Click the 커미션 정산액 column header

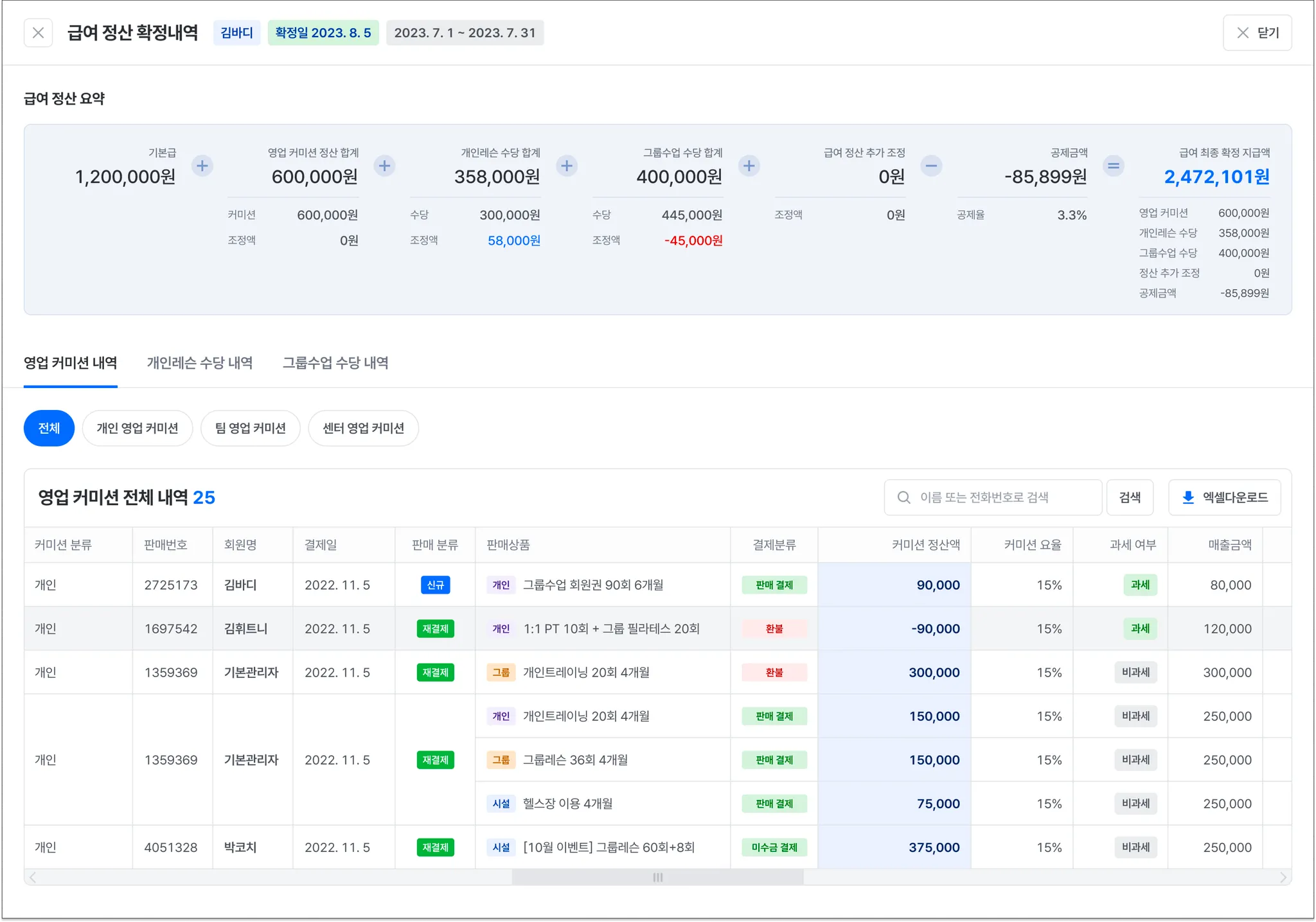coord(925,545)
